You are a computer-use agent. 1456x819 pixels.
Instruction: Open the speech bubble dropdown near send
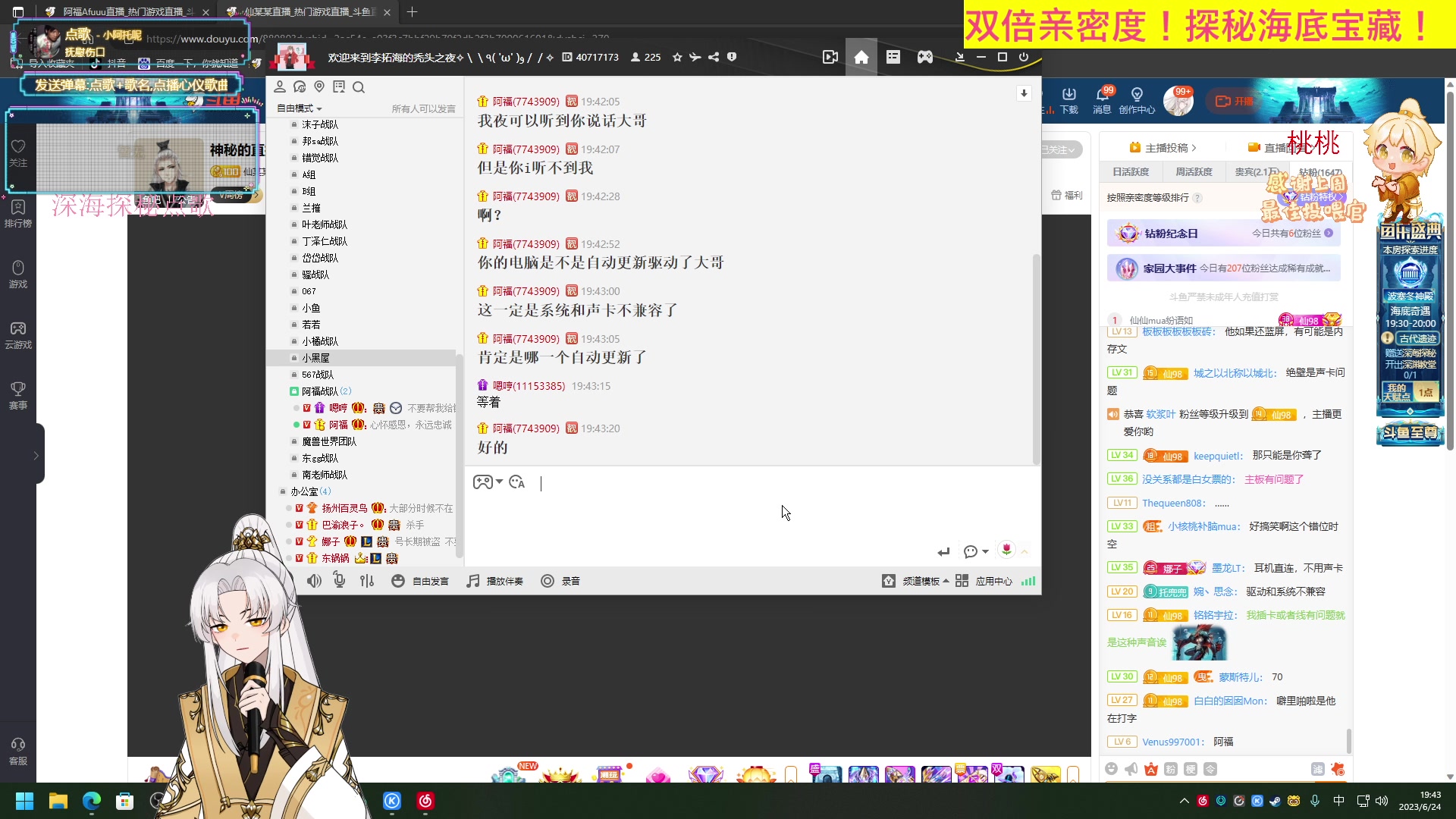[x=976, y=552]
